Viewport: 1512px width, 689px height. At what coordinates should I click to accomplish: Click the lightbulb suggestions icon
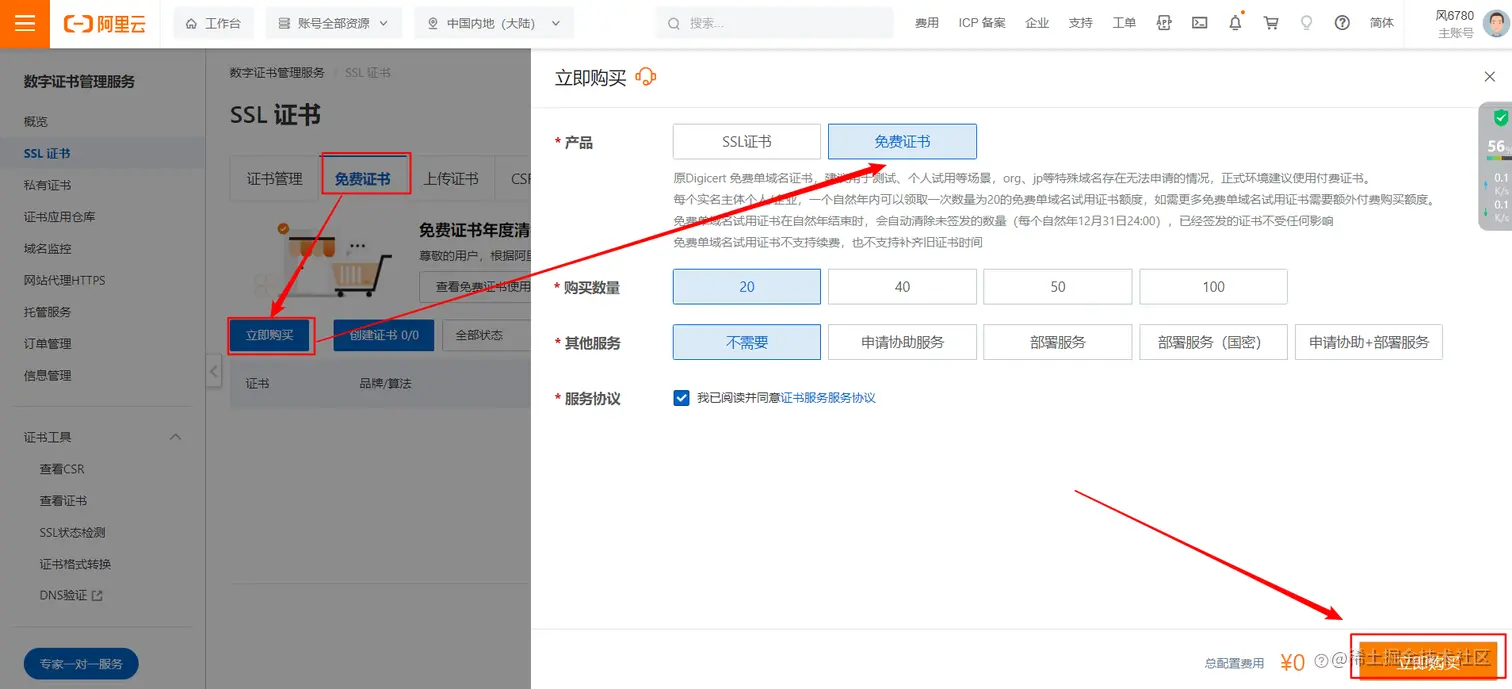(x=1306, y=23)
